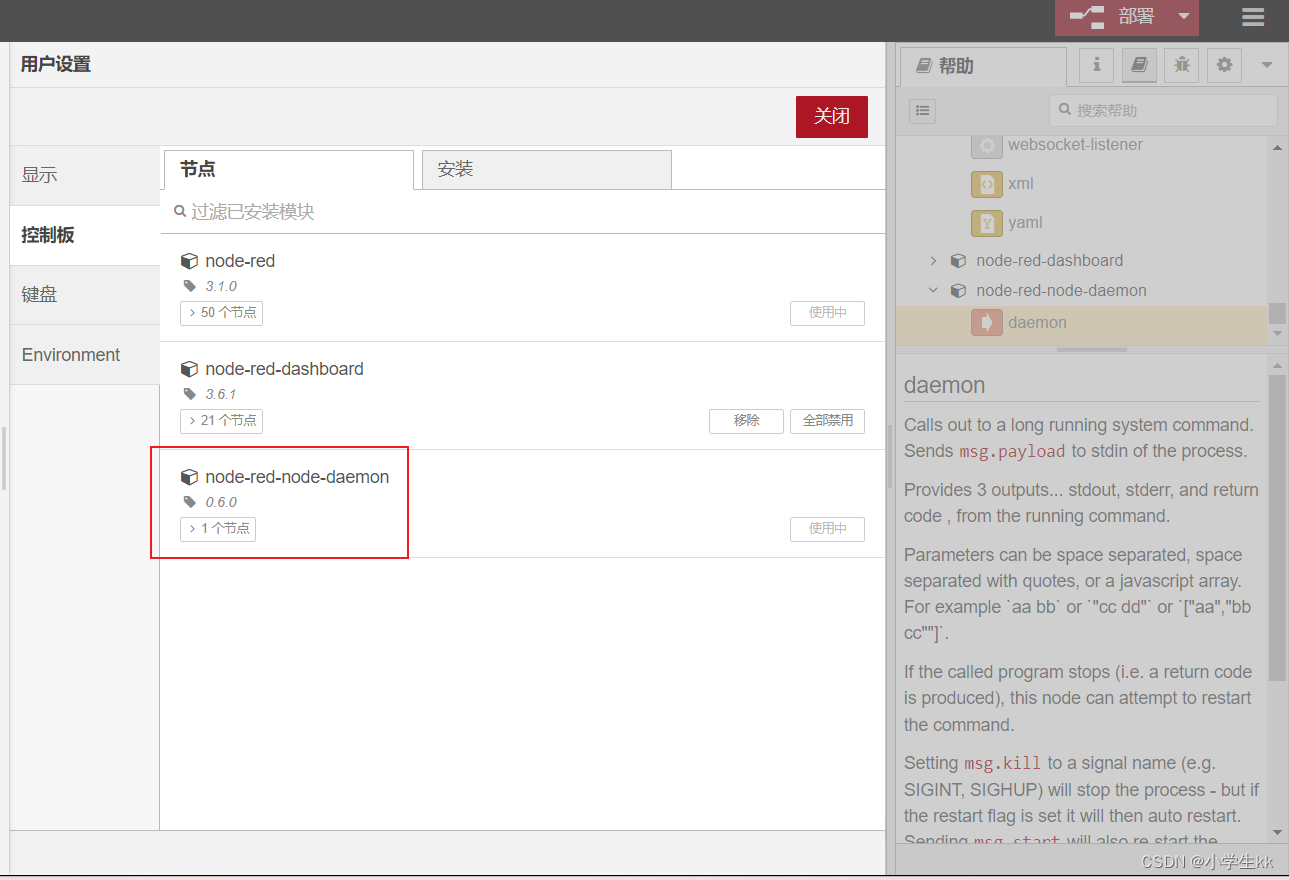Click the version tag icon beside 3.6.1
The width and height of the screenshot is (1289, 880).
[190, 394]
